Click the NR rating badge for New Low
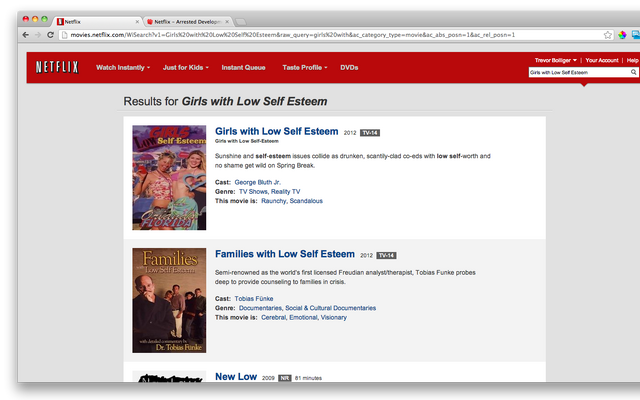The width and height of the screenshot is (640, 400). pos(284,378)
